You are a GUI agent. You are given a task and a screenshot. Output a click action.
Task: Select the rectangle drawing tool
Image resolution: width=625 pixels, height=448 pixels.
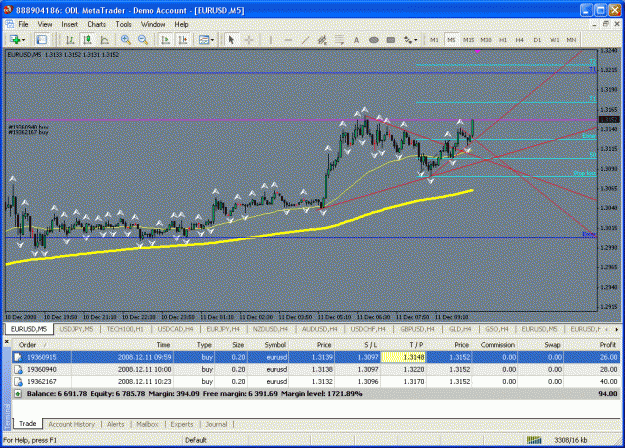tap(391, 40)
